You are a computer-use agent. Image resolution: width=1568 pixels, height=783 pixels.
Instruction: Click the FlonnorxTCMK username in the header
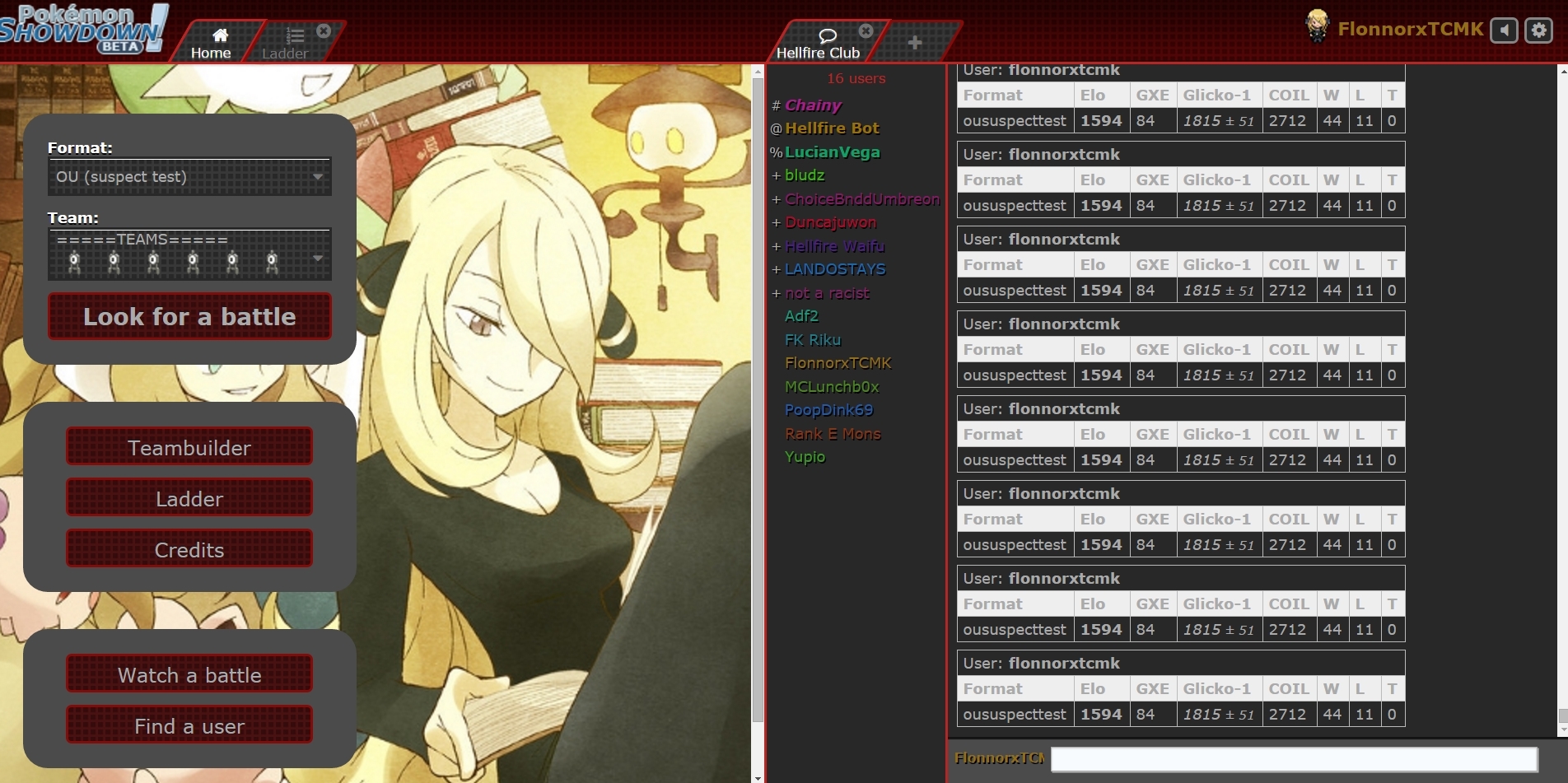[1410, 30]
